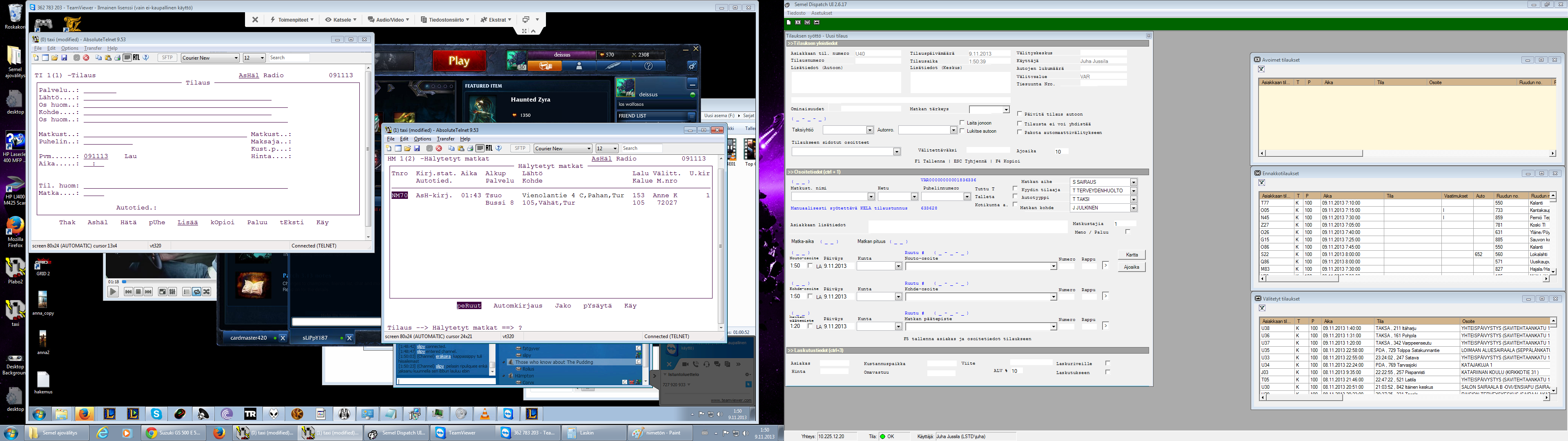
Task: Click the RTL icon in the front AbsoluteTelnet toolbar
Action: [x=490, y=148]
